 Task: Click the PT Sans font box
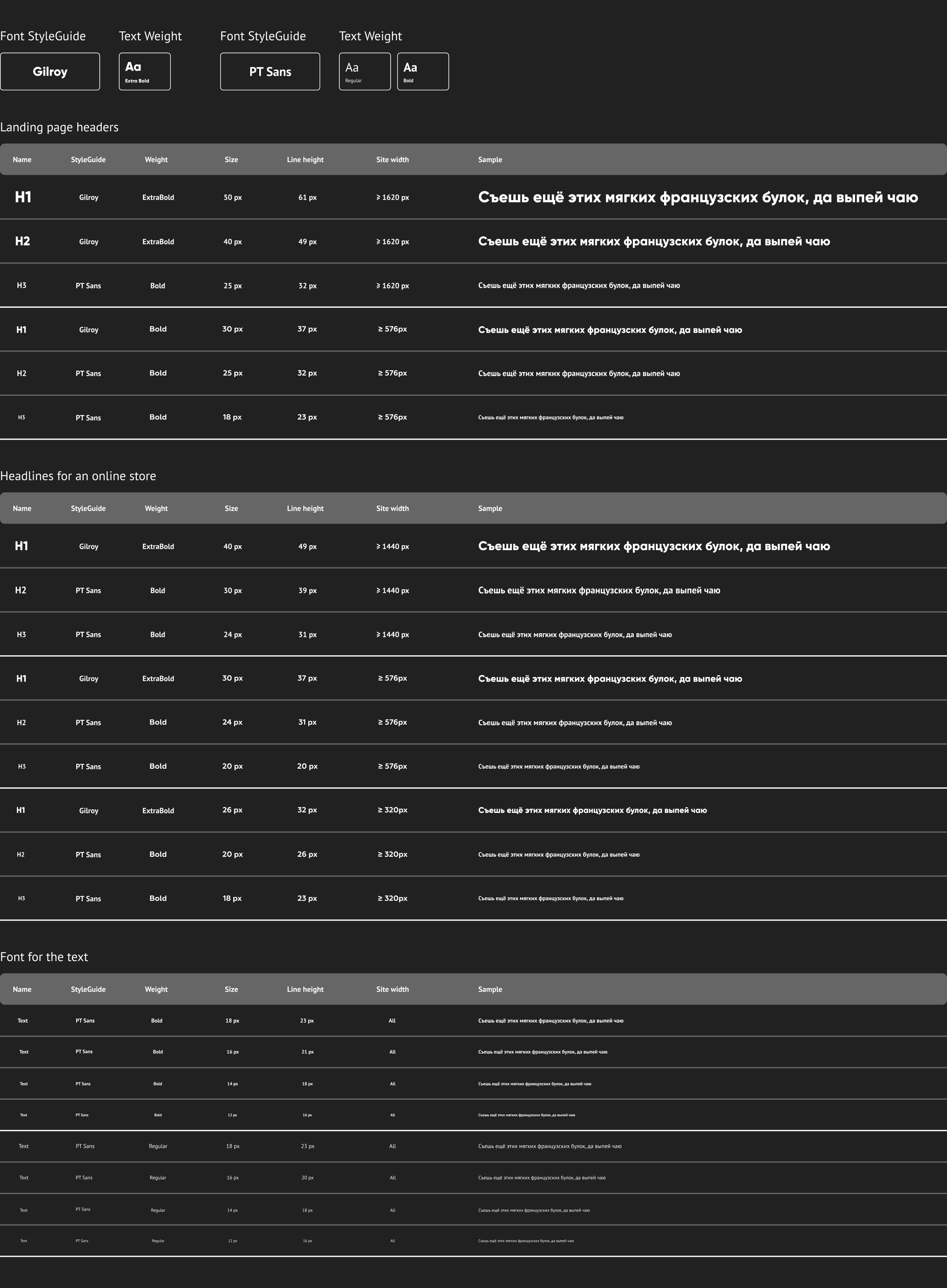tap(270, 72)
